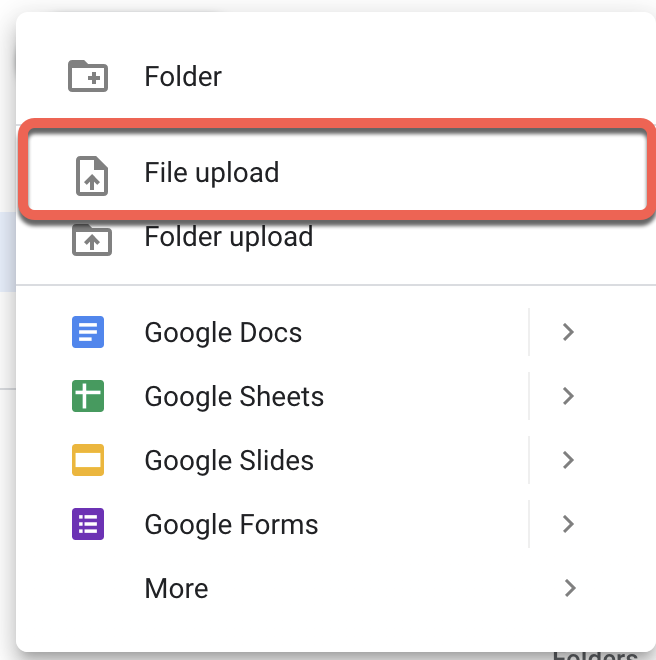656x660 pixels.
Task: Click the blue Google Docs icon
Action: pyautogui.click(x=88, y=332)
